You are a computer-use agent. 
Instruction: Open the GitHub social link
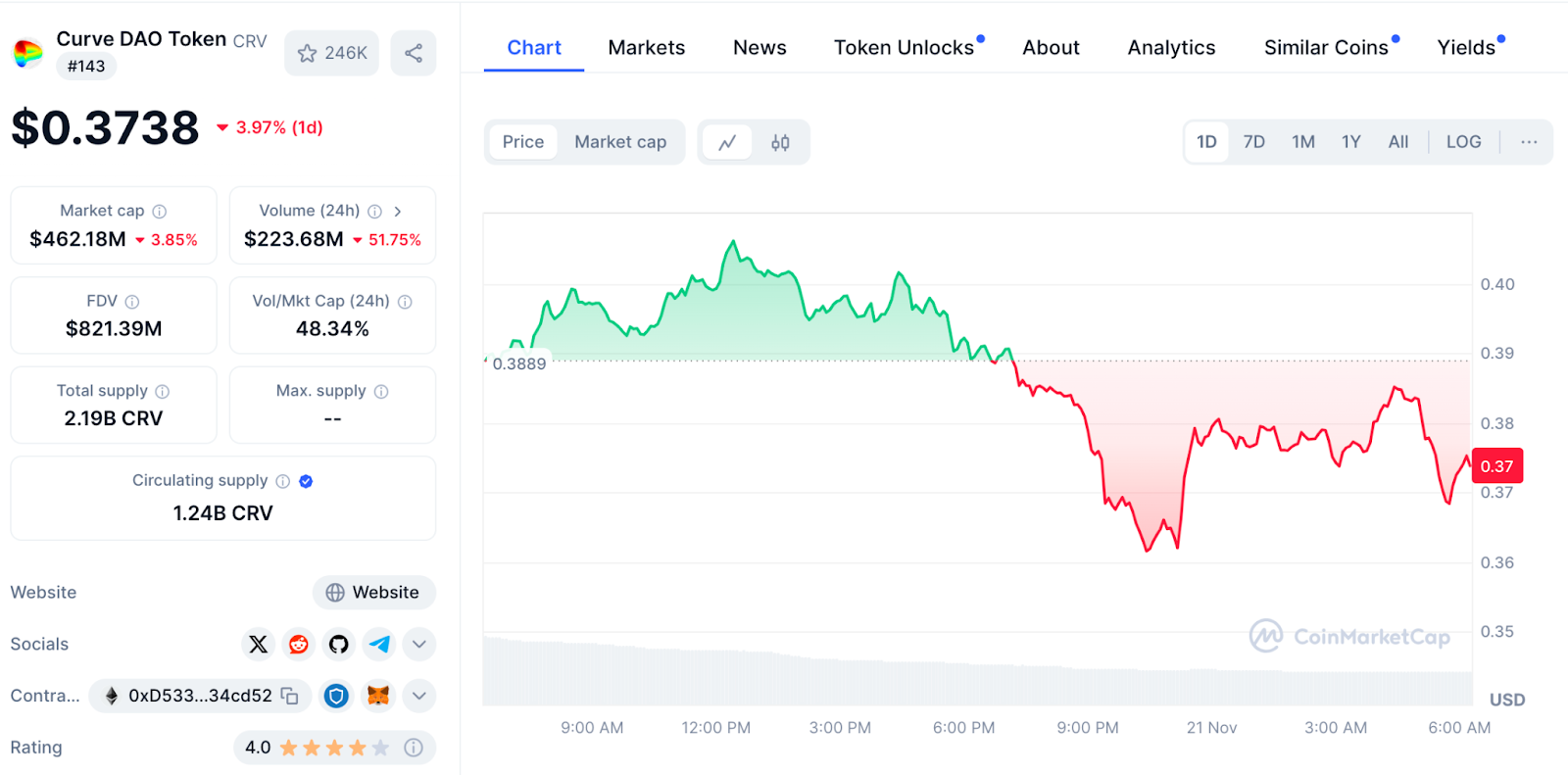339,644
